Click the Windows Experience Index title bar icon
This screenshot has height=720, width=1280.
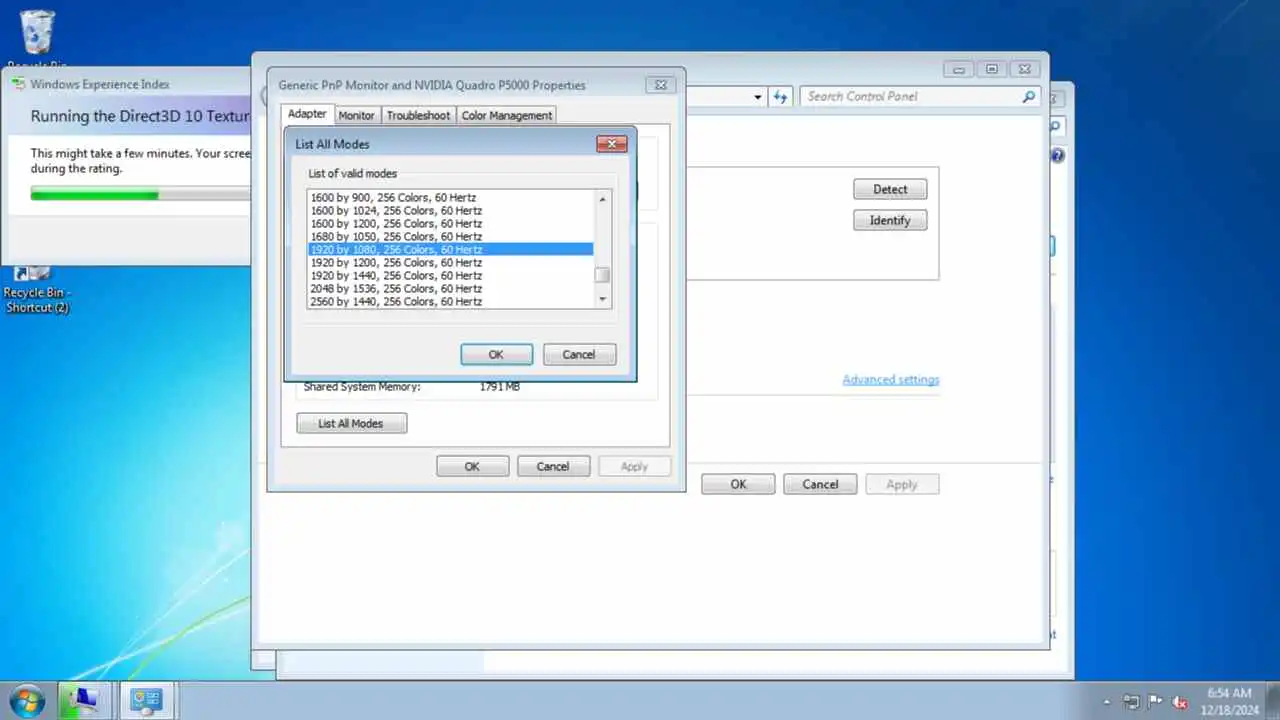click(x=18, y=84)
